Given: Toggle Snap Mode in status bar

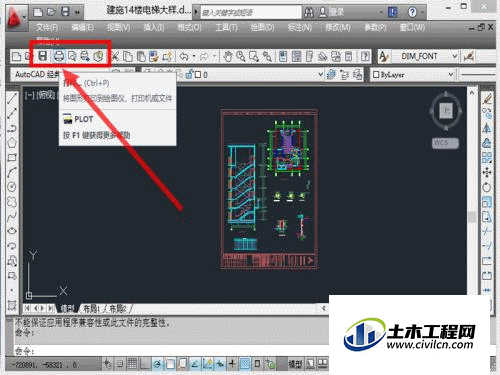Looking at the screenshot, I should pos(120,364).
